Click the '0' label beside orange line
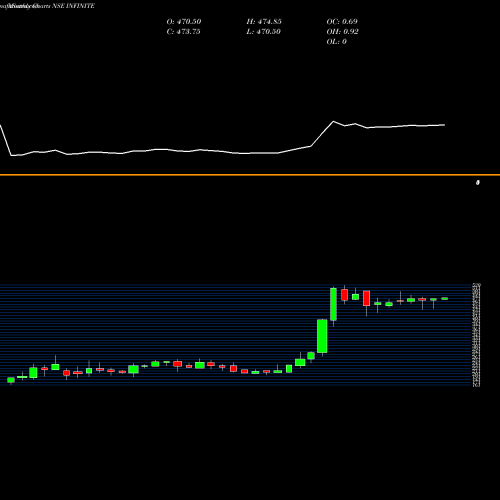Image resolution: width=500 pixels, height=500 pixels. (x=478, y=183)
